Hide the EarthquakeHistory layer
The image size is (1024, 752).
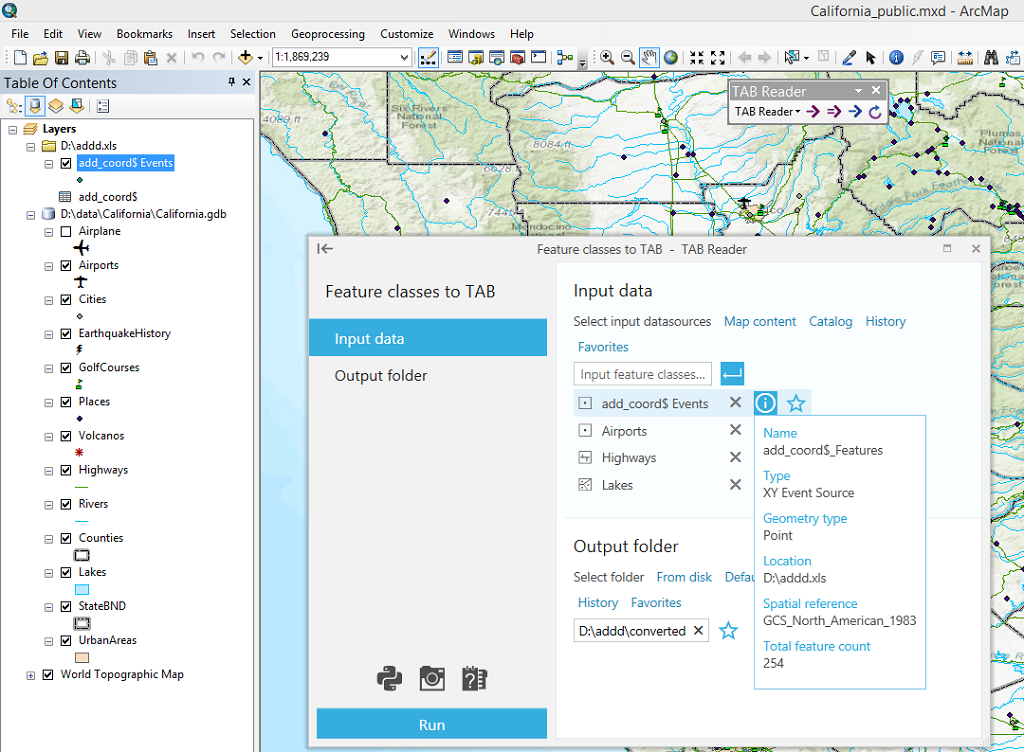point(66,334)
